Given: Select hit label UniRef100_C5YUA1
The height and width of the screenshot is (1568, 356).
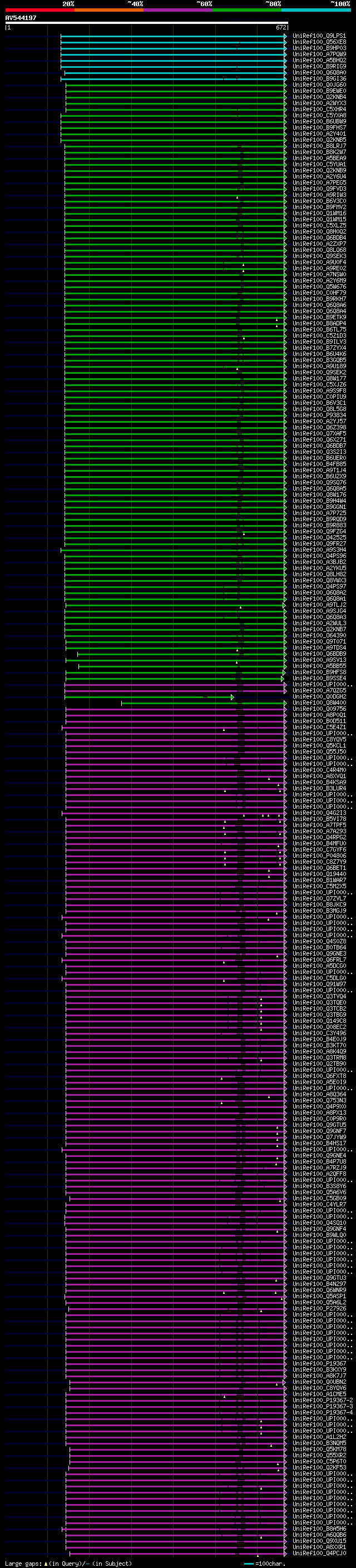Looking at the screenshot, I should pyautogui.click(x=319, y=164).
